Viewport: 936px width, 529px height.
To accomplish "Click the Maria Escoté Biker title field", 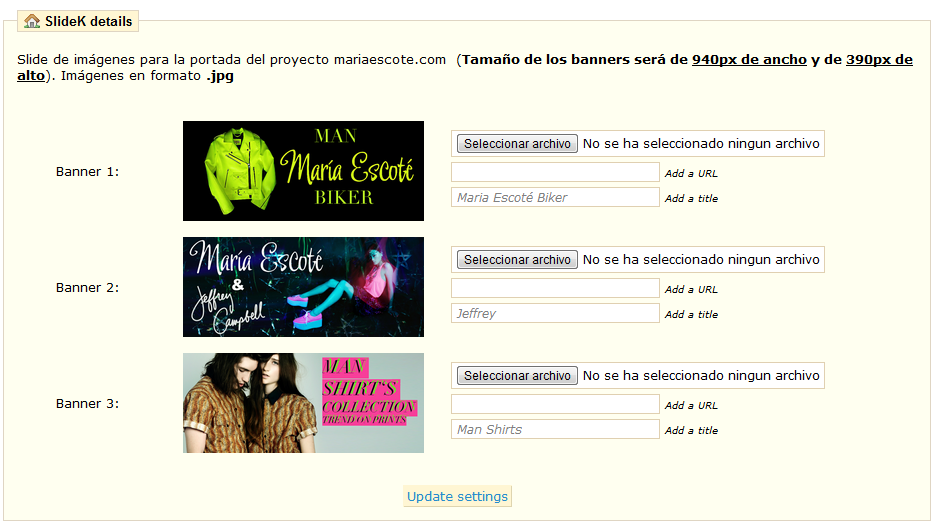I will (555, 198).
